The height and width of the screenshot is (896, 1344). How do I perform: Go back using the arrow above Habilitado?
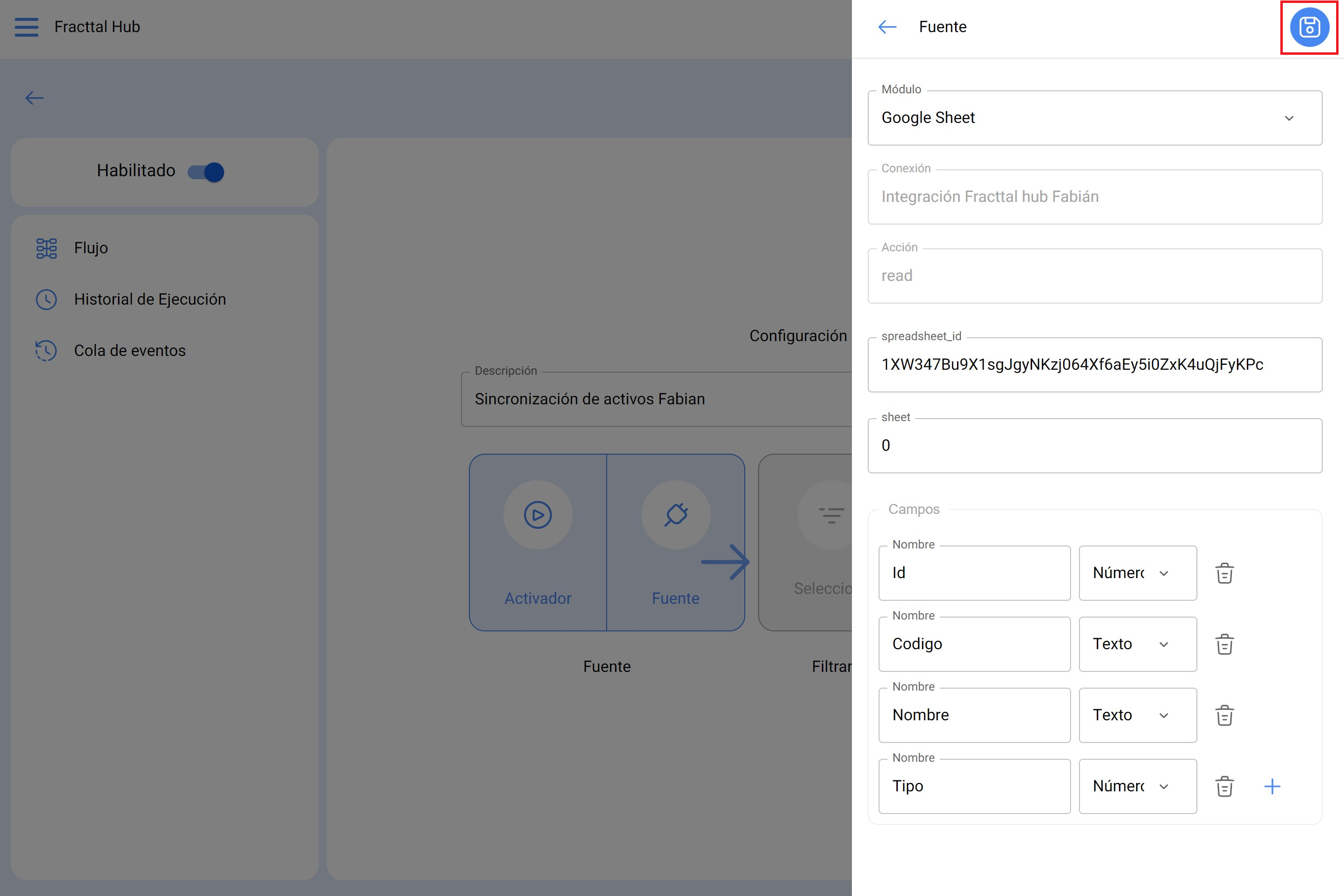[x=34, y=98]
